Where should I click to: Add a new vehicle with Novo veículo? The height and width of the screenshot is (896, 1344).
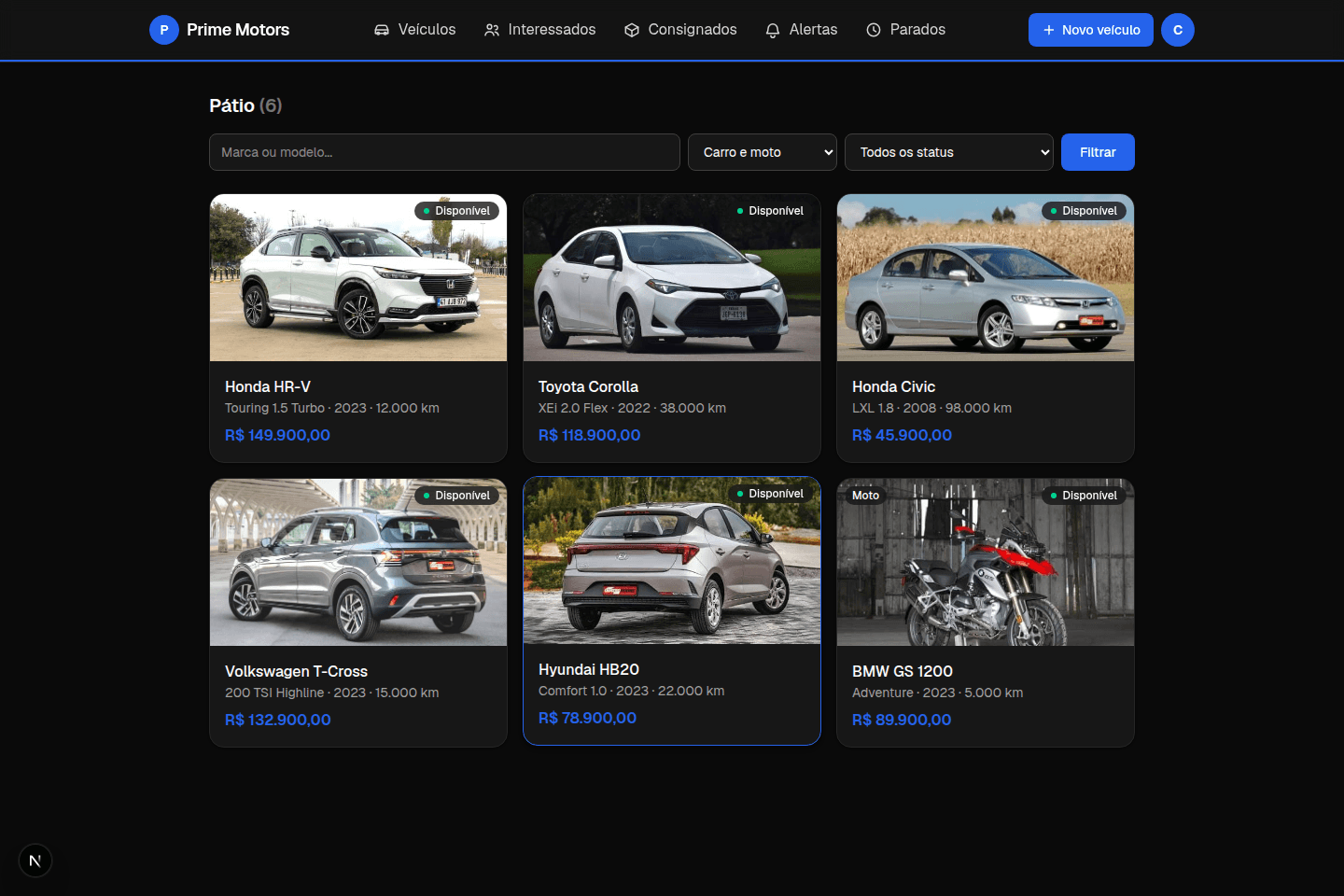pos(1091,30)
